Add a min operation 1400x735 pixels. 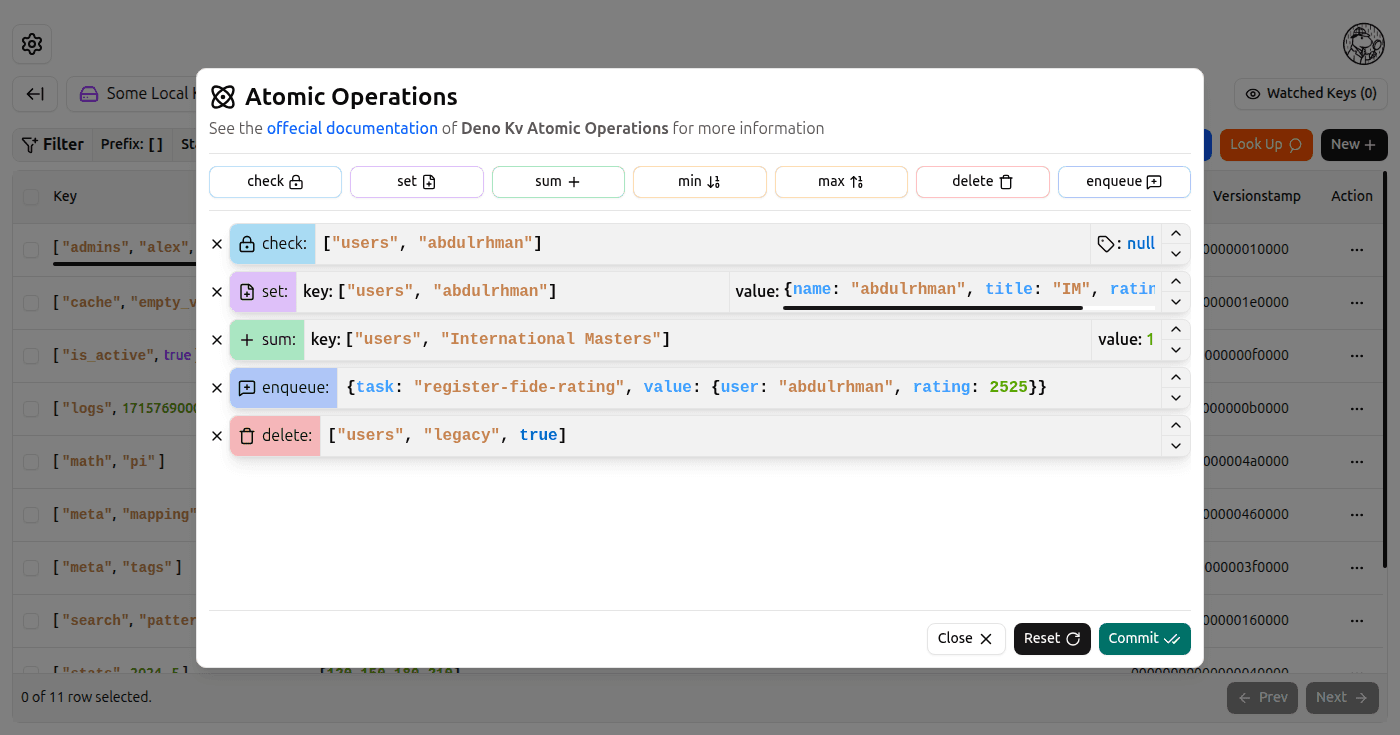pyautogui.click(x=700, y=182)
